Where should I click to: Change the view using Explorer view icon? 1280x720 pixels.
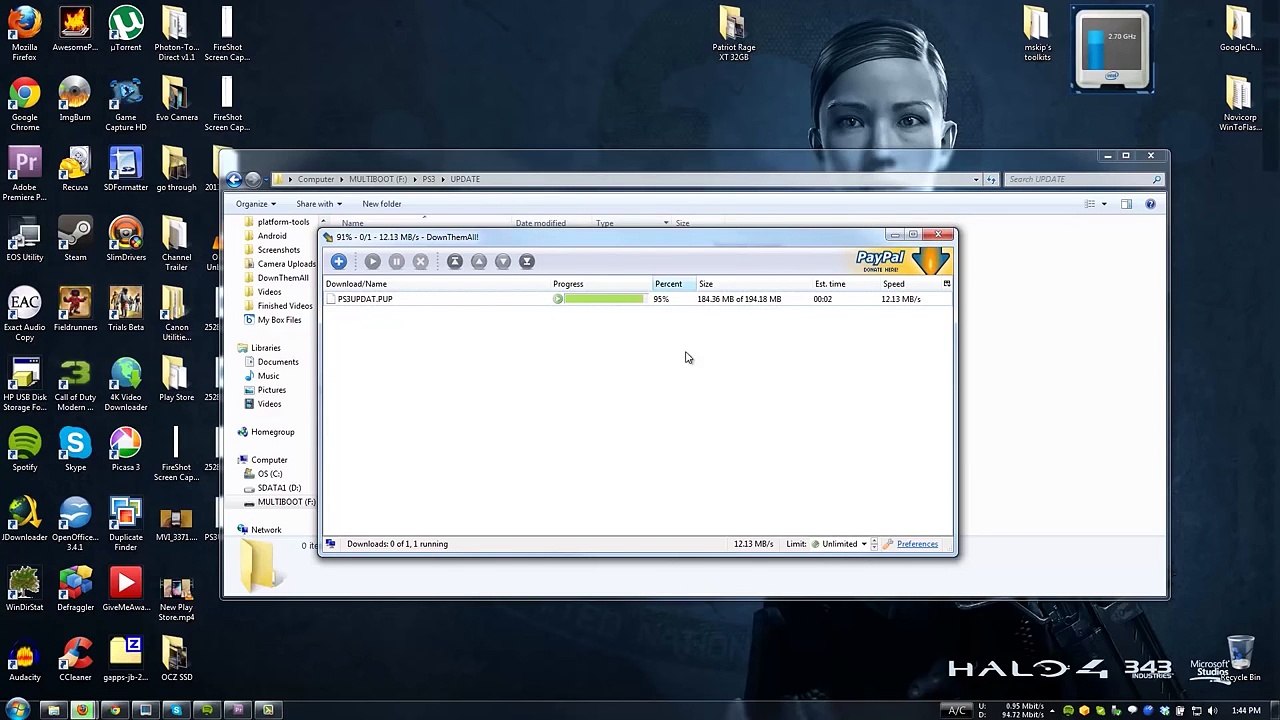(x=1090, y=204)
